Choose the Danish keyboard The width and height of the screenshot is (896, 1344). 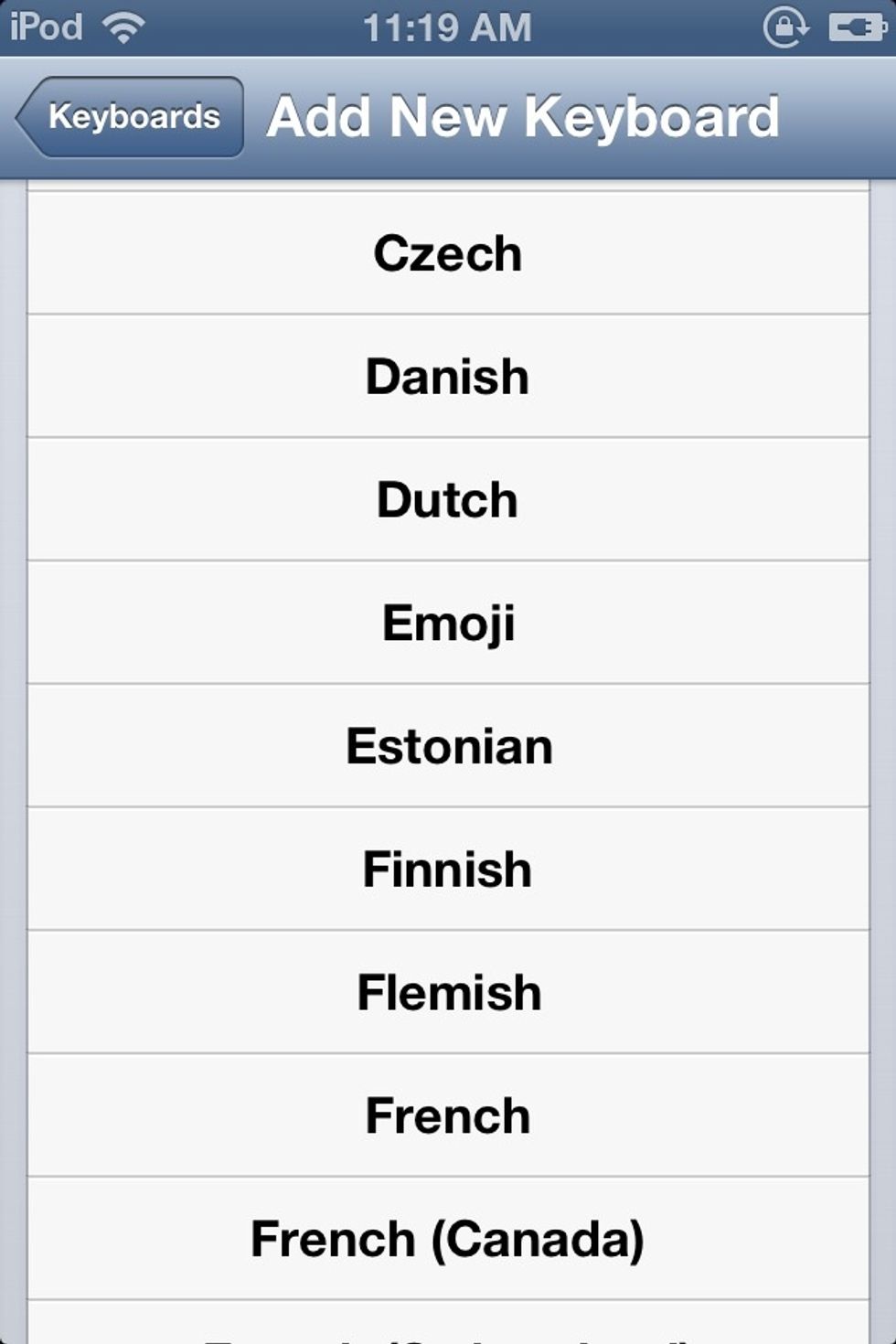(x=448, y=377)
